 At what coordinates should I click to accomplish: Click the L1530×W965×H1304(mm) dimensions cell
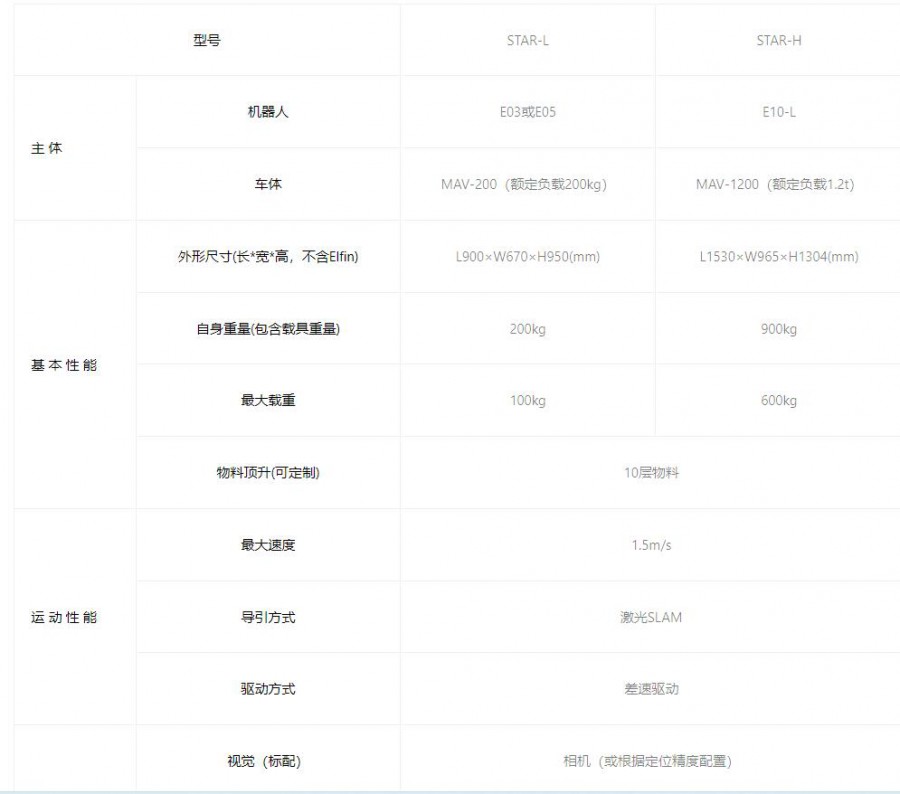(x=778, y=257)
